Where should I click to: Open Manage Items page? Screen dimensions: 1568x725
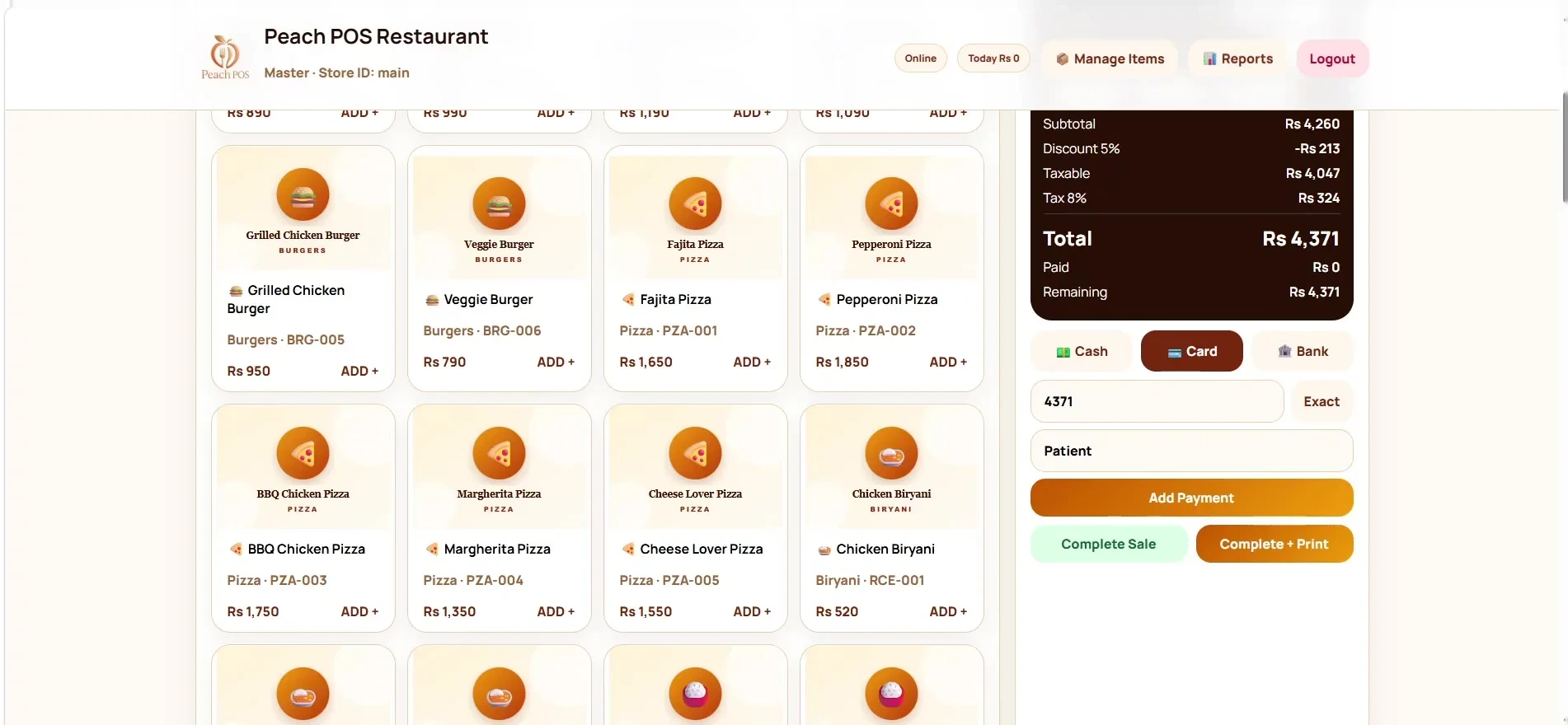1110,58
